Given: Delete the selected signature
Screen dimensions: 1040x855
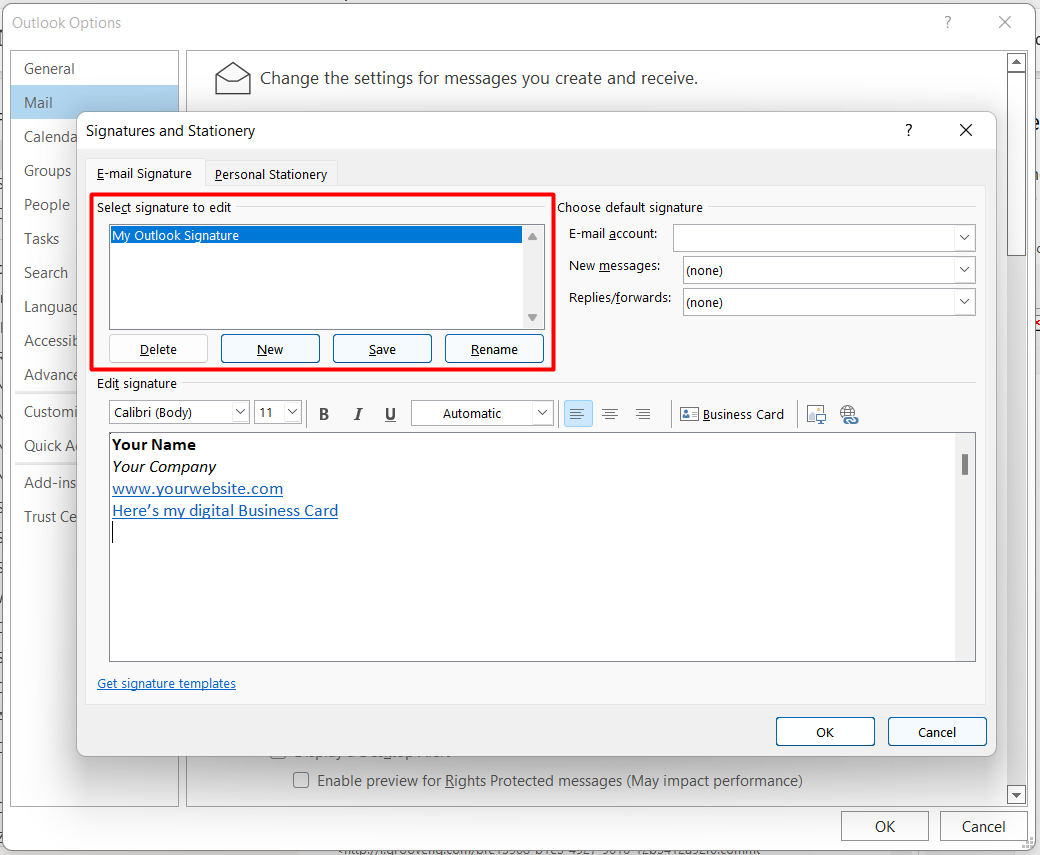Looking at the screenshot, I should [x=159, y=349].
